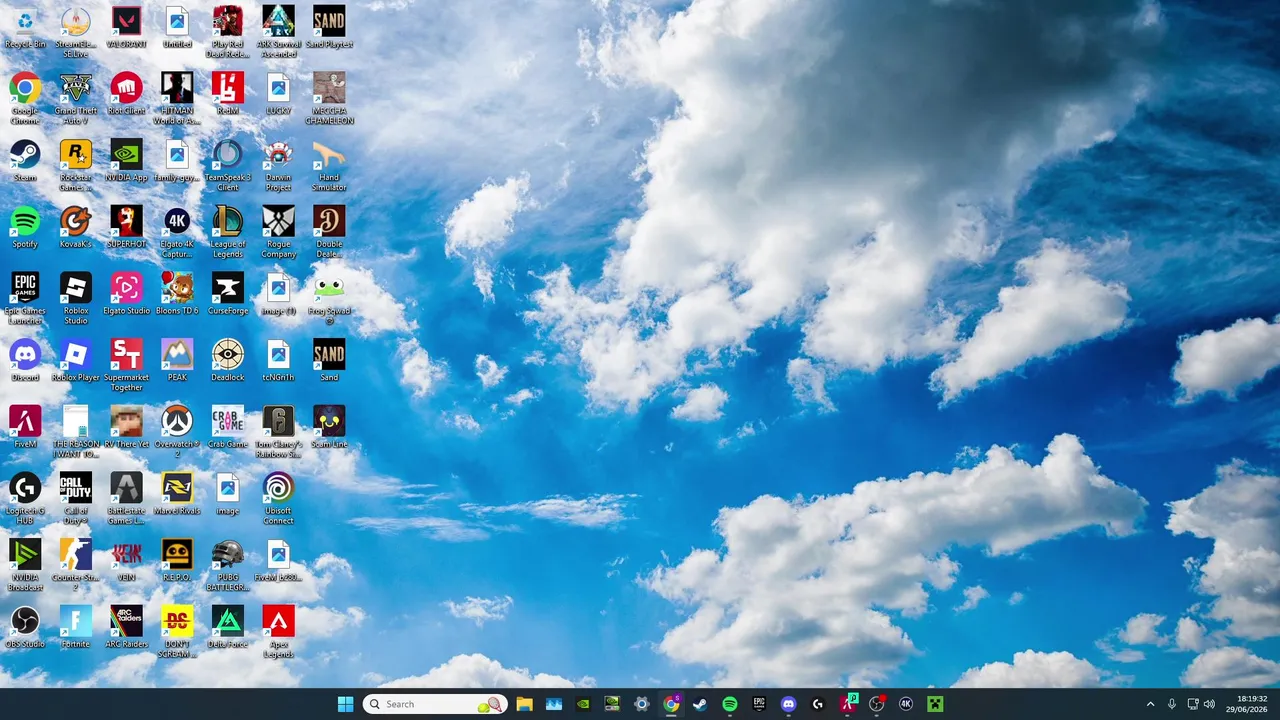Viewport: 1280px width, 720px height.
Task: Show hidden system tray icons
Action: [1150, 704]
